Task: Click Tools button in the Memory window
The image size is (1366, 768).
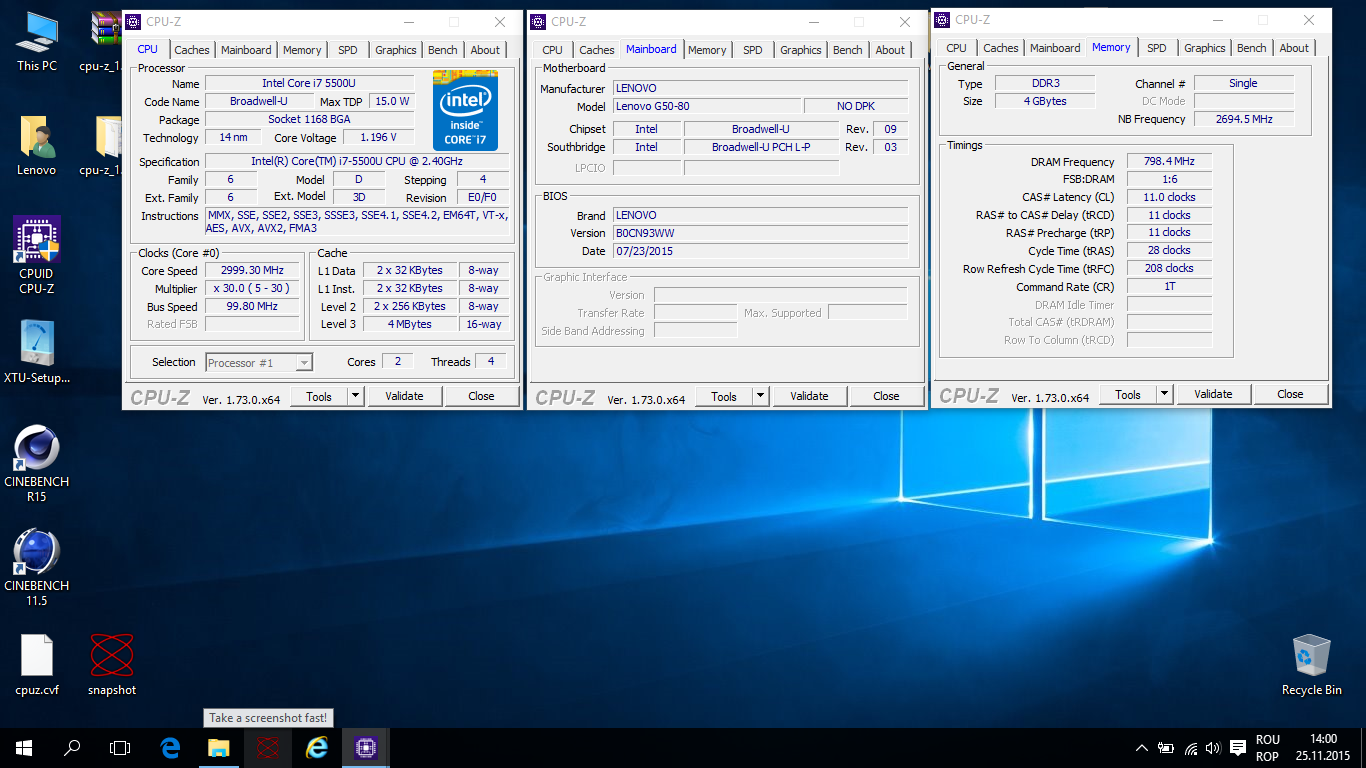Action: pos(1128,394)
